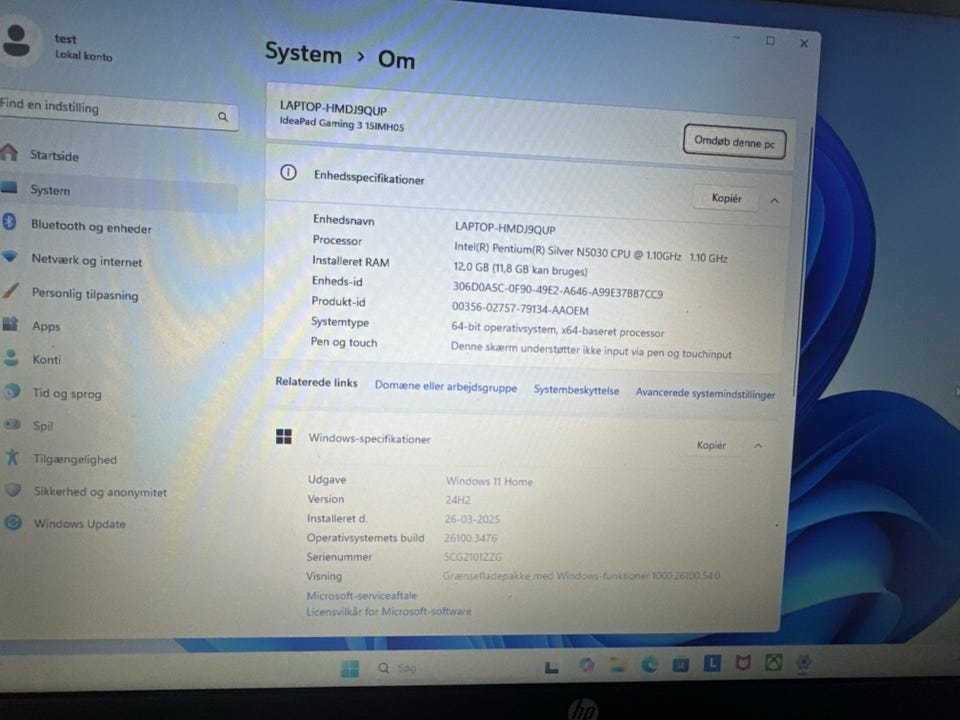Open the Konti person icon
Viewport: 960px width, 720px height.
point(11,357)
